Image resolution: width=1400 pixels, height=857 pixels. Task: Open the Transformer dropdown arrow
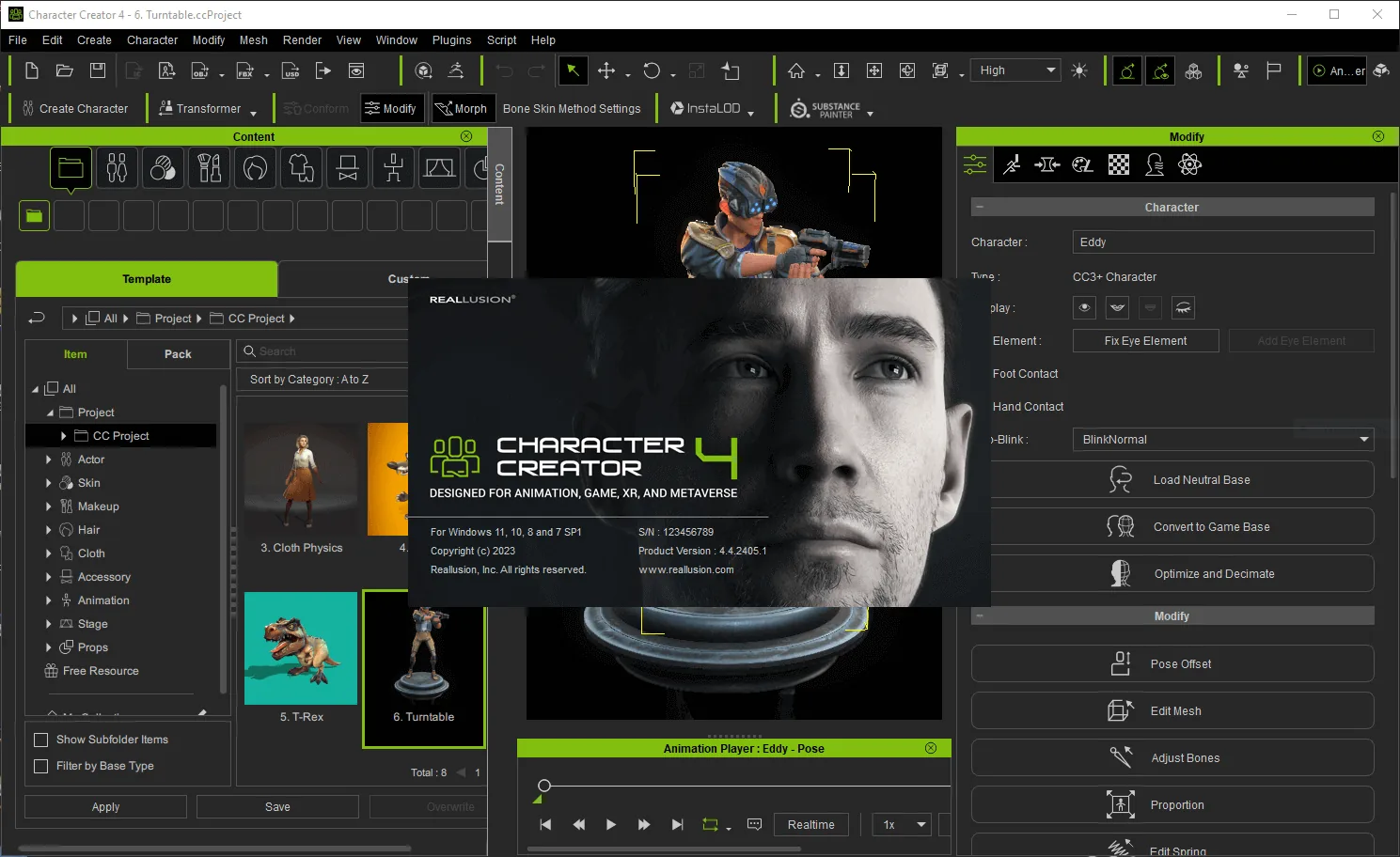254,113
